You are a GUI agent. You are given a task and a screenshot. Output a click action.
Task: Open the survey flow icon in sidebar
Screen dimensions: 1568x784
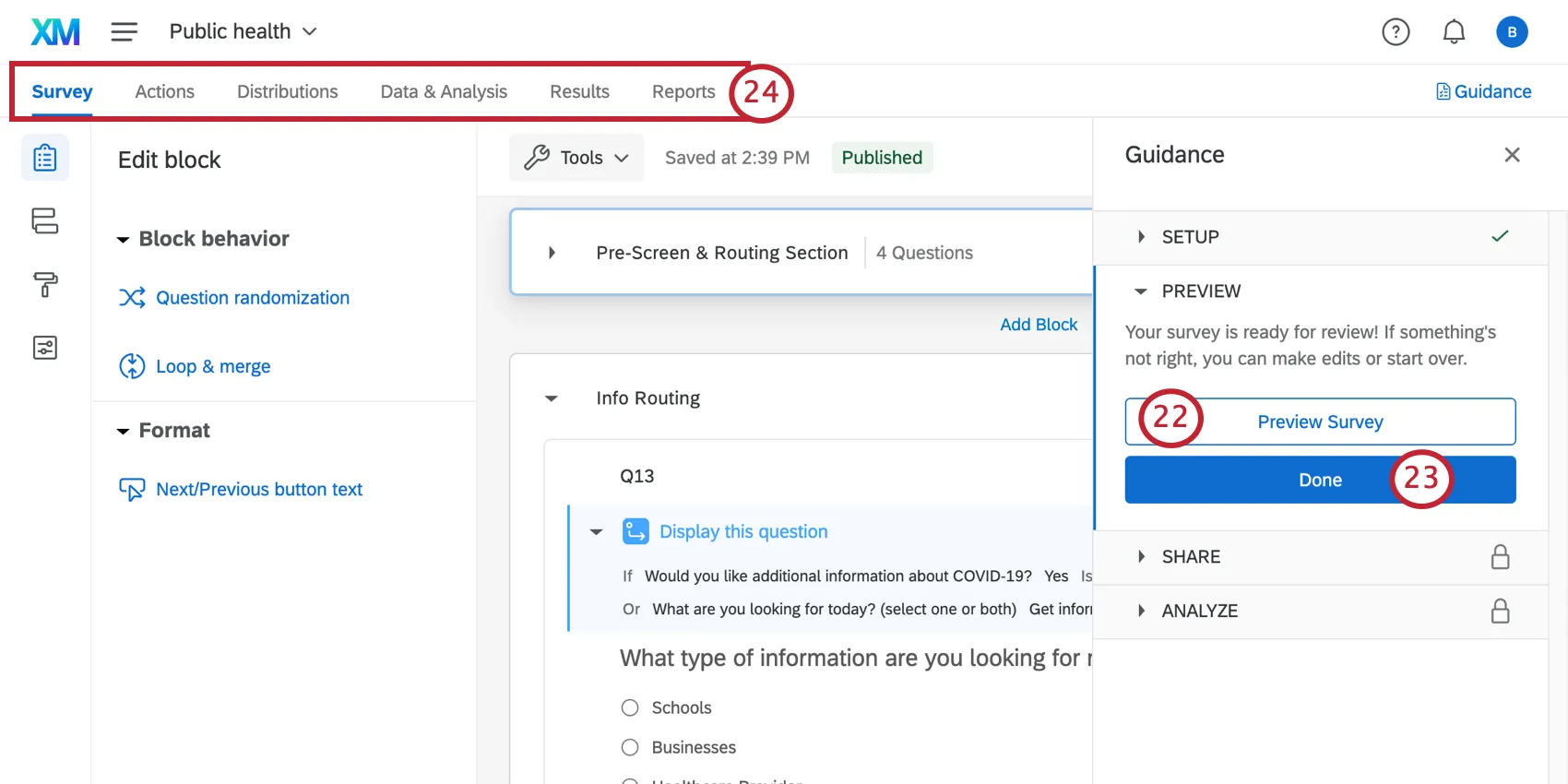(44, 221)
